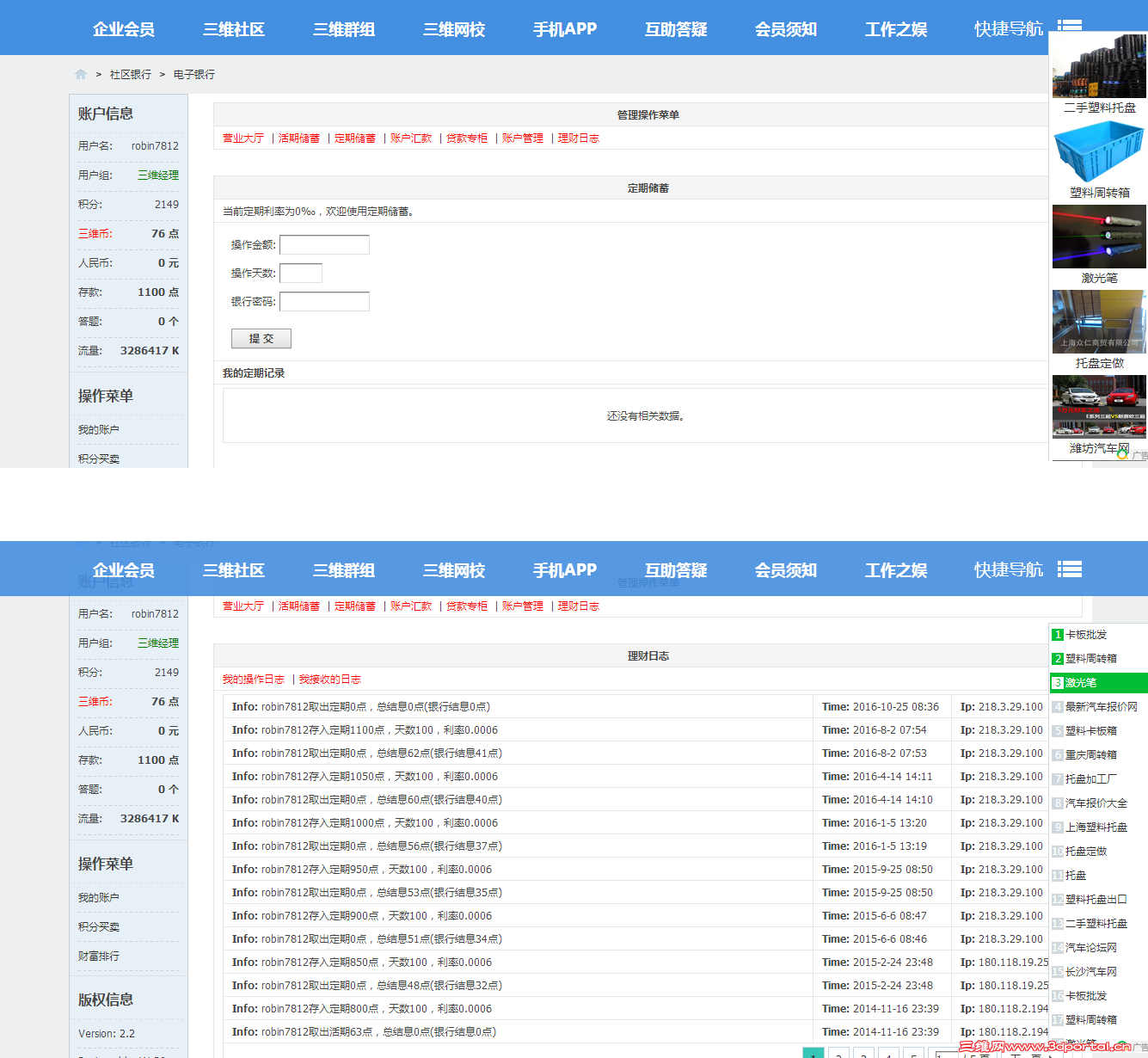Open 企业会员 in the top navigation bar

124,29
